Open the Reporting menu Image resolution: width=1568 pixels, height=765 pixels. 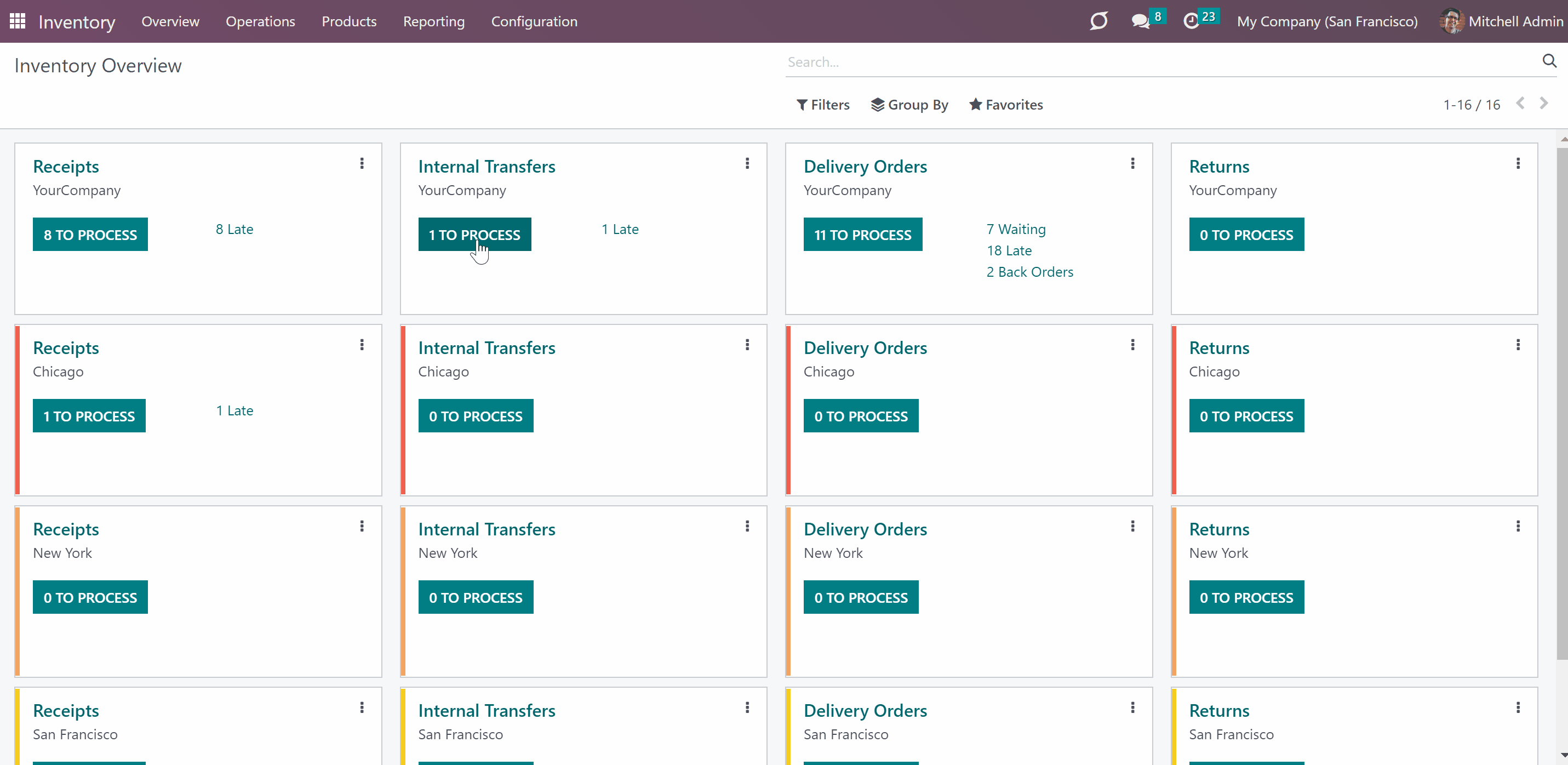tap(434, 21)
